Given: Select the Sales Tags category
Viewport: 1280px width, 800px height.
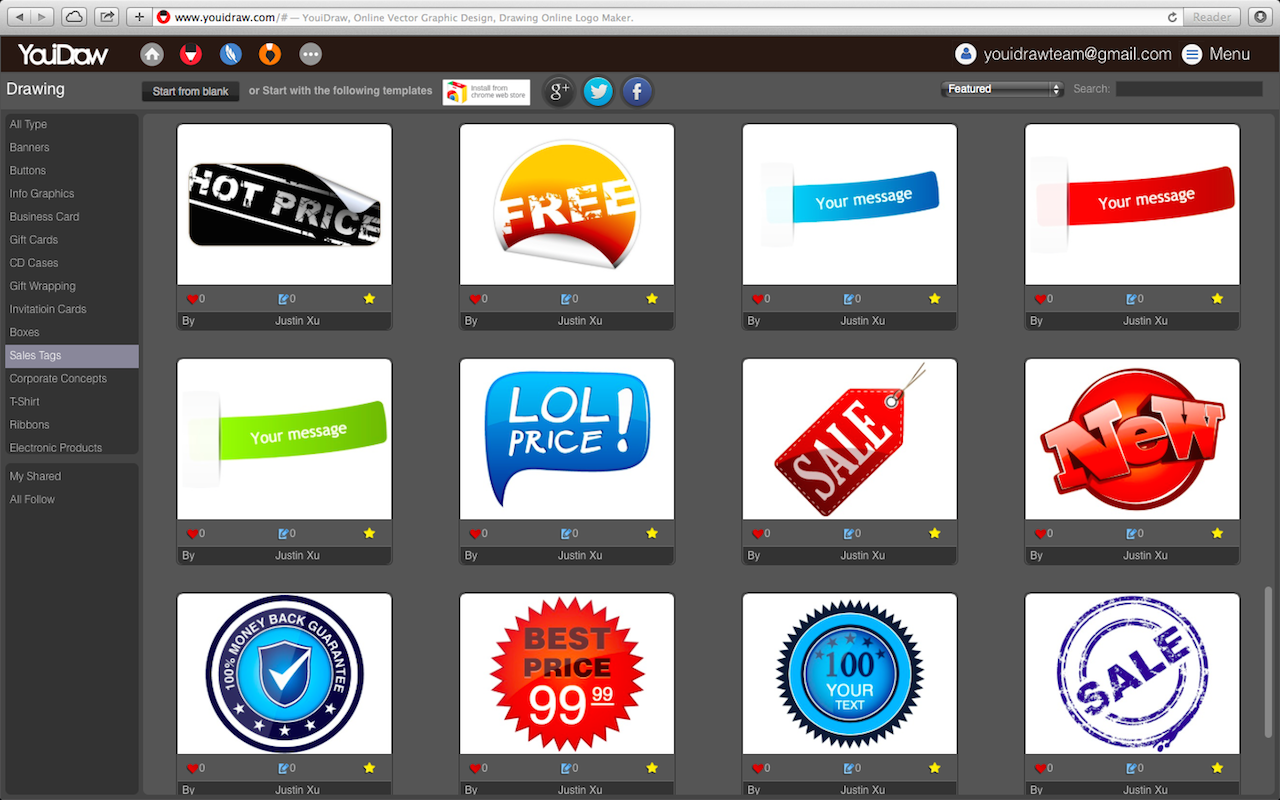Looking at the screenshot, I should (35, 355).
